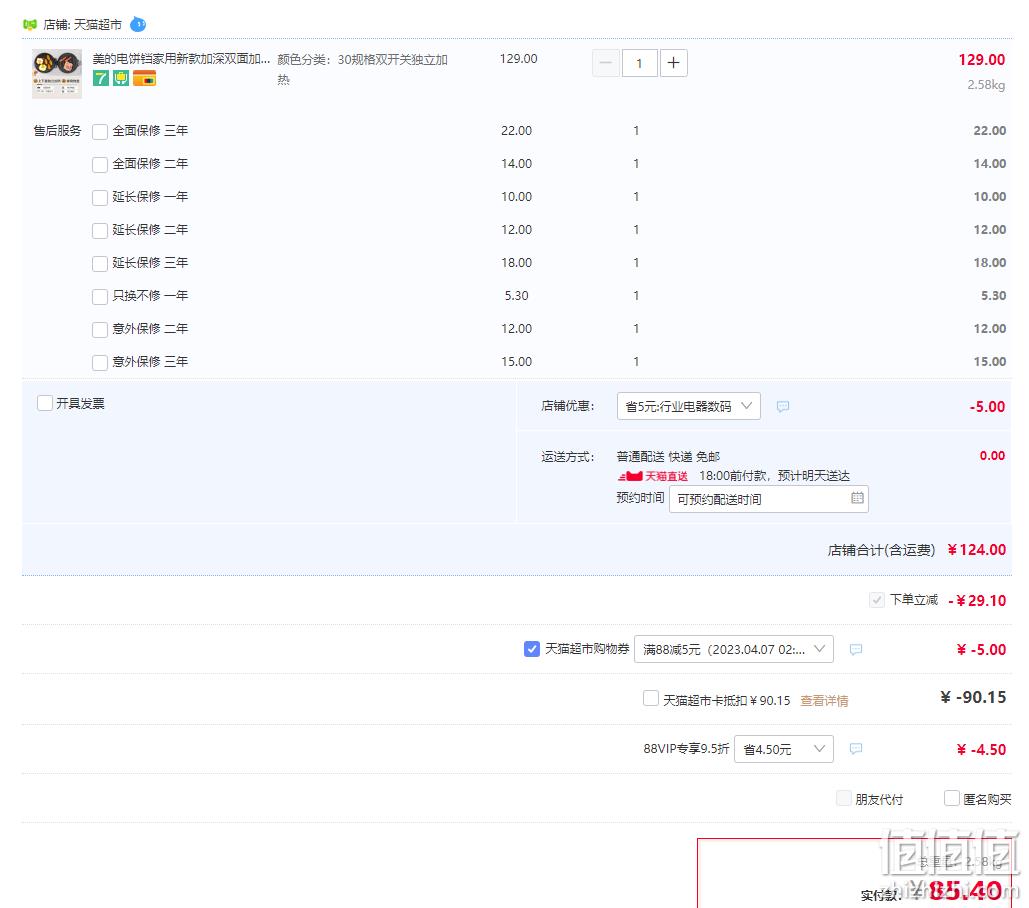Viewport: 1029px width, 908px height.
Task: Click the ¥ -90.15 card deduction amount
Action: click(973, 697)
